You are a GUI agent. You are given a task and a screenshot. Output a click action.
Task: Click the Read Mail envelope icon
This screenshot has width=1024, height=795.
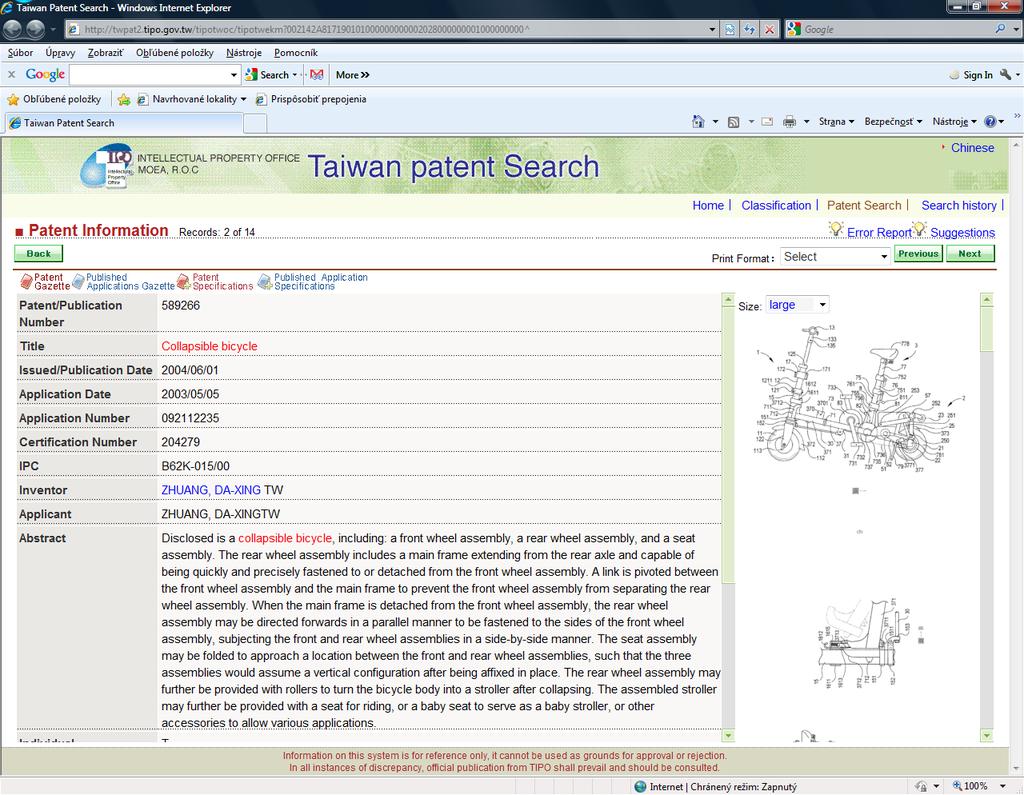[767, 122]
